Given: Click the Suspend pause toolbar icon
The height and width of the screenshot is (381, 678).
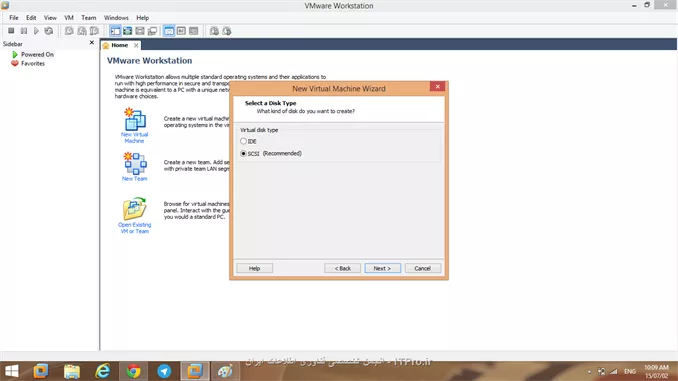Looking at the screenshot, I should 24,31.
